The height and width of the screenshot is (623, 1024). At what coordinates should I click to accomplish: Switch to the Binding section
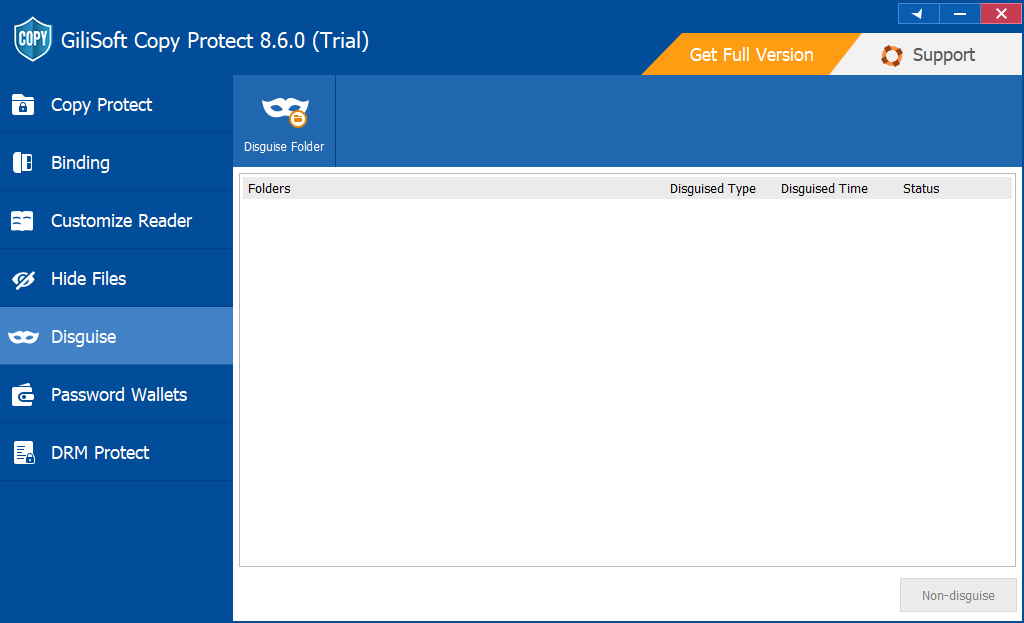coord(116,163)
